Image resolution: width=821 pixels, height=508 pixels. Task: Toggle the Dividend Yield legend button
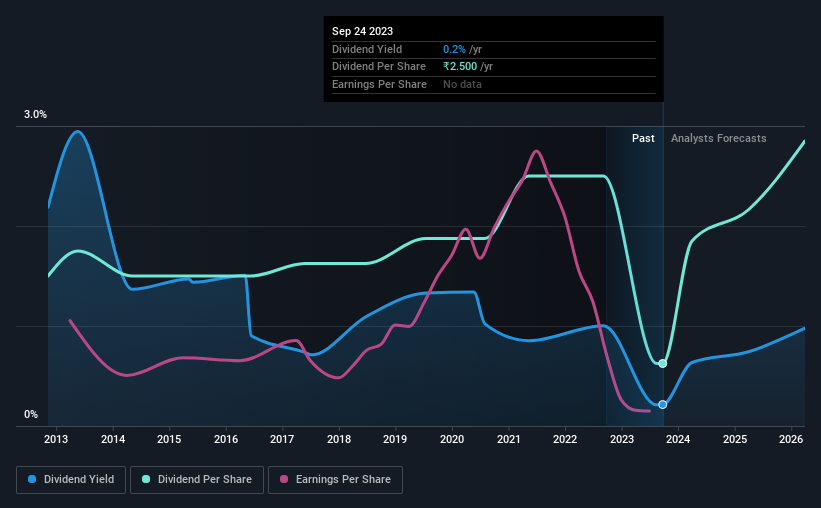71,480
